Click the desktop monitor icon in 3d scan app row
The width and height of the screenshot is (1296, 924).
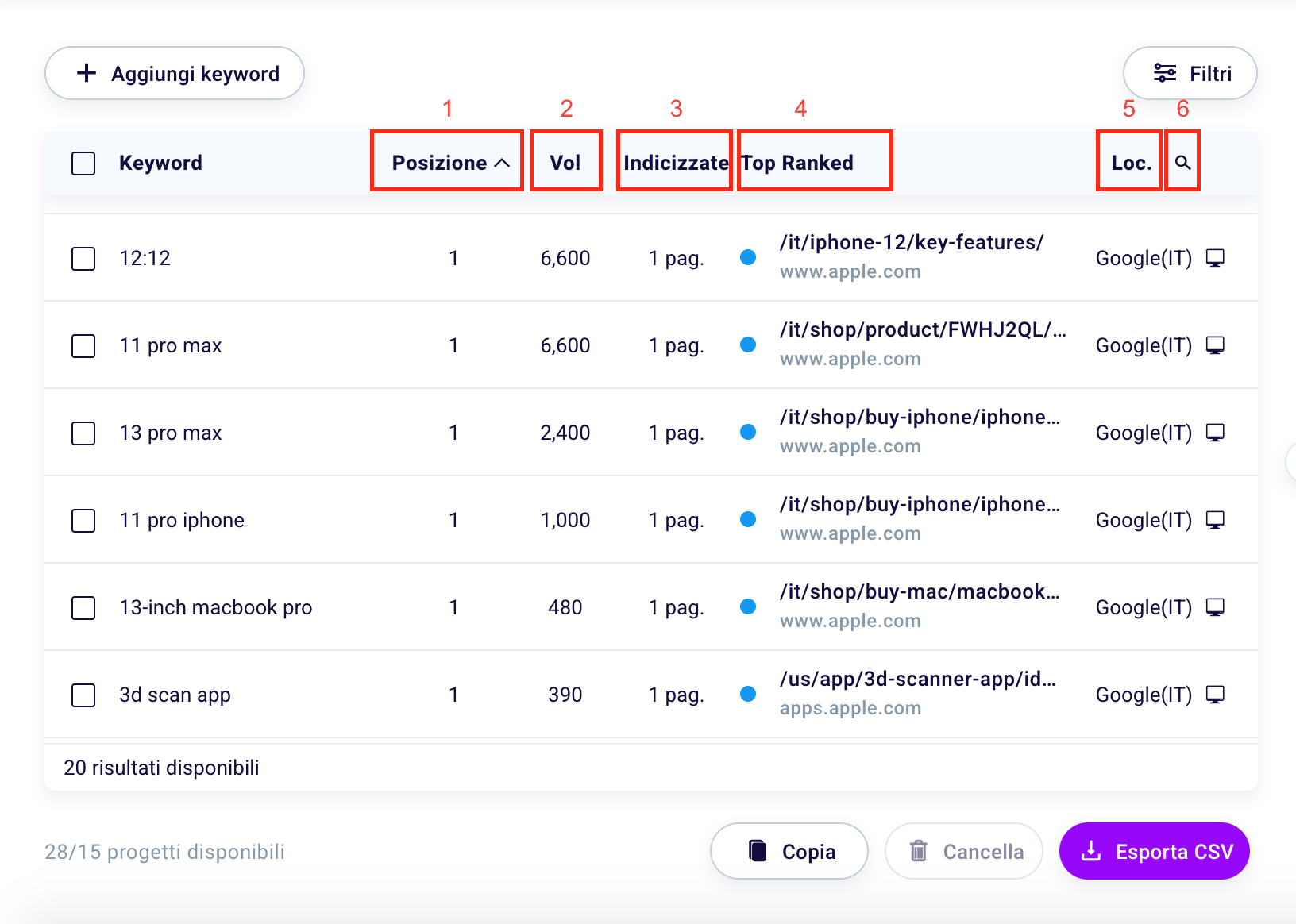click(1215, 695)
